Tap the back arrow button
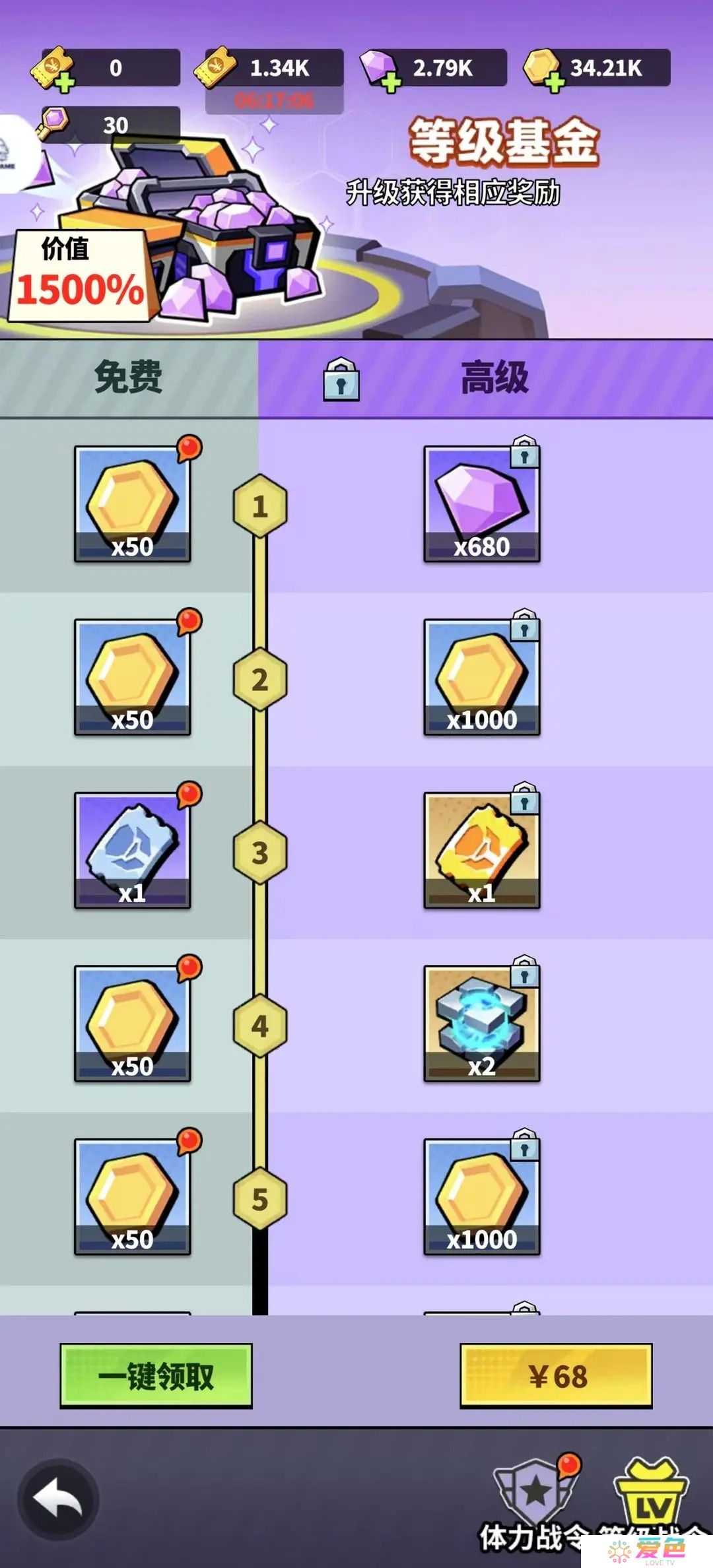 click(x=58, y=1499)
